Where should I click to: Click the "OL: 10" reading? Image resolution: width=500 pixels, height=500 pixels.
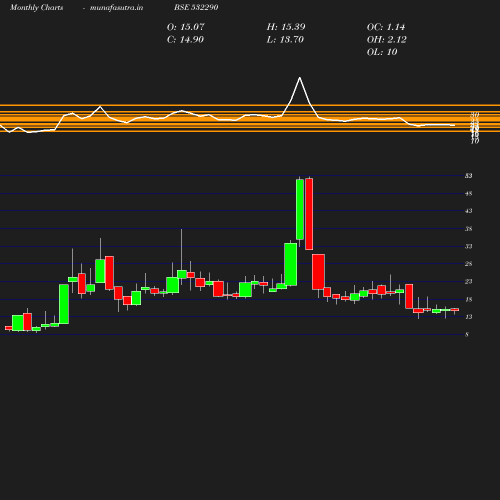[x=382, y=52]
